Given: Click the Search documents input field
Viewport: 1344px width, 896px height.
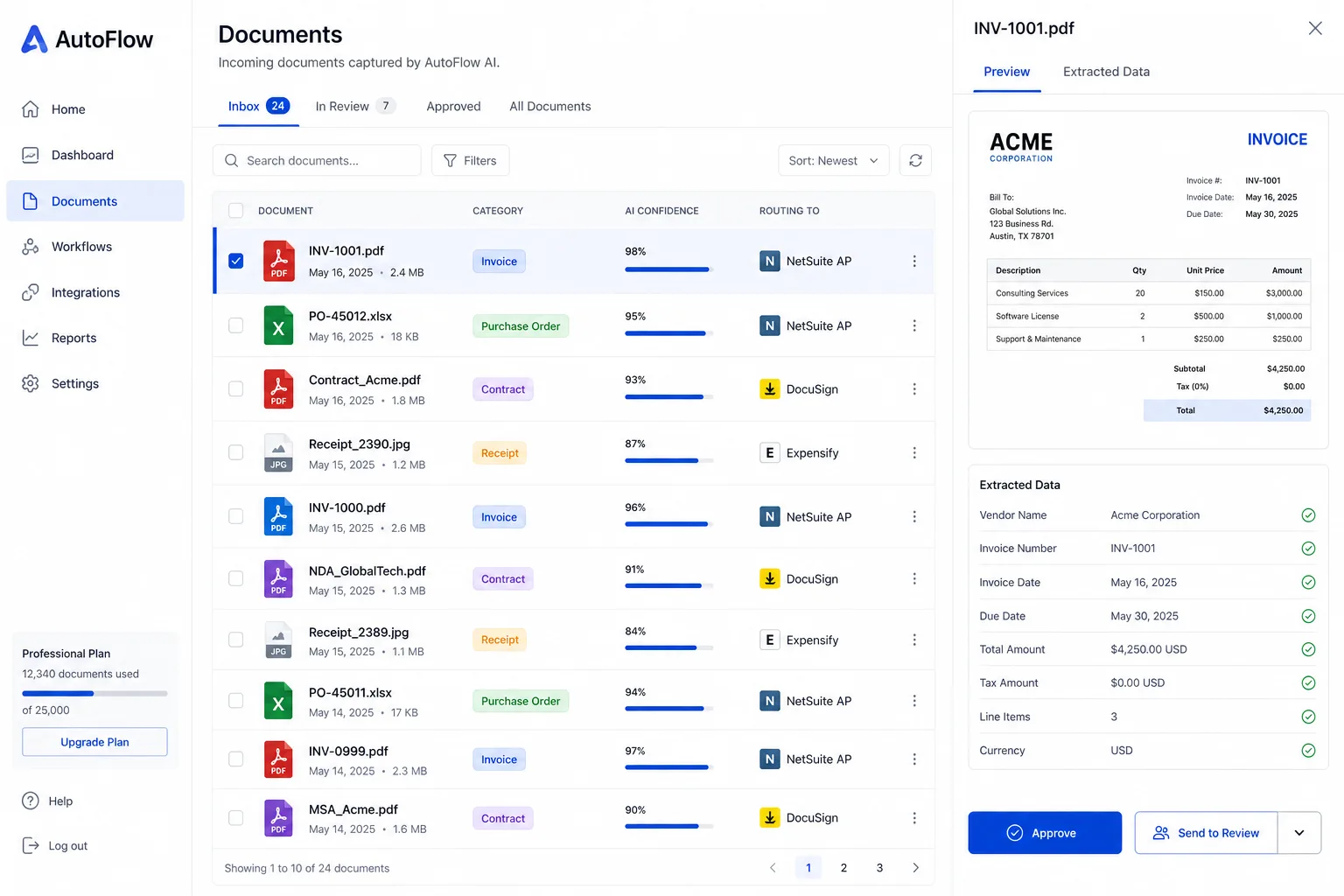Looking at the screenshot, I should [x=317, y=160].
